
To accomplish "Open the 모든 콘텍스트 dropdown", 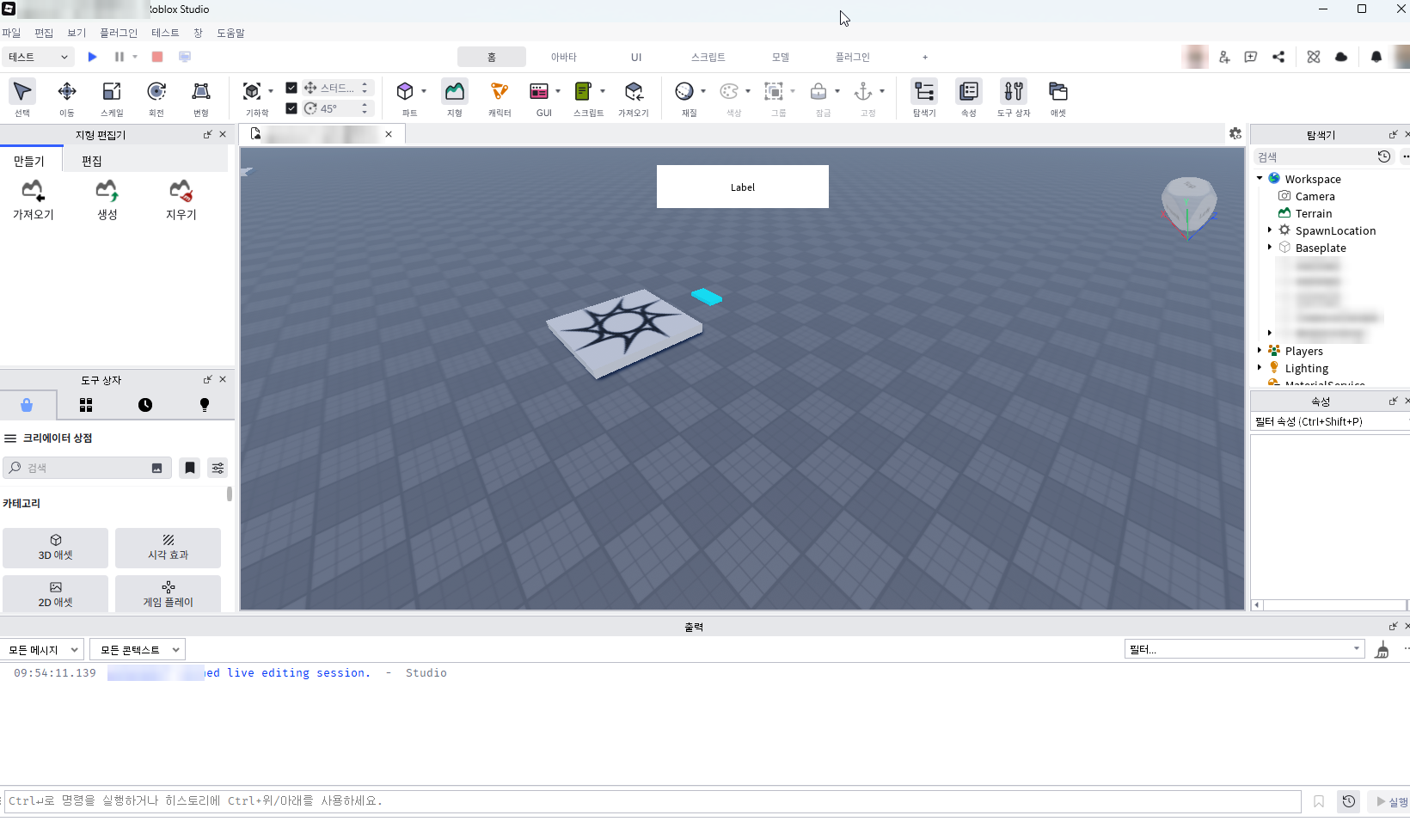I will coord(138,650).
